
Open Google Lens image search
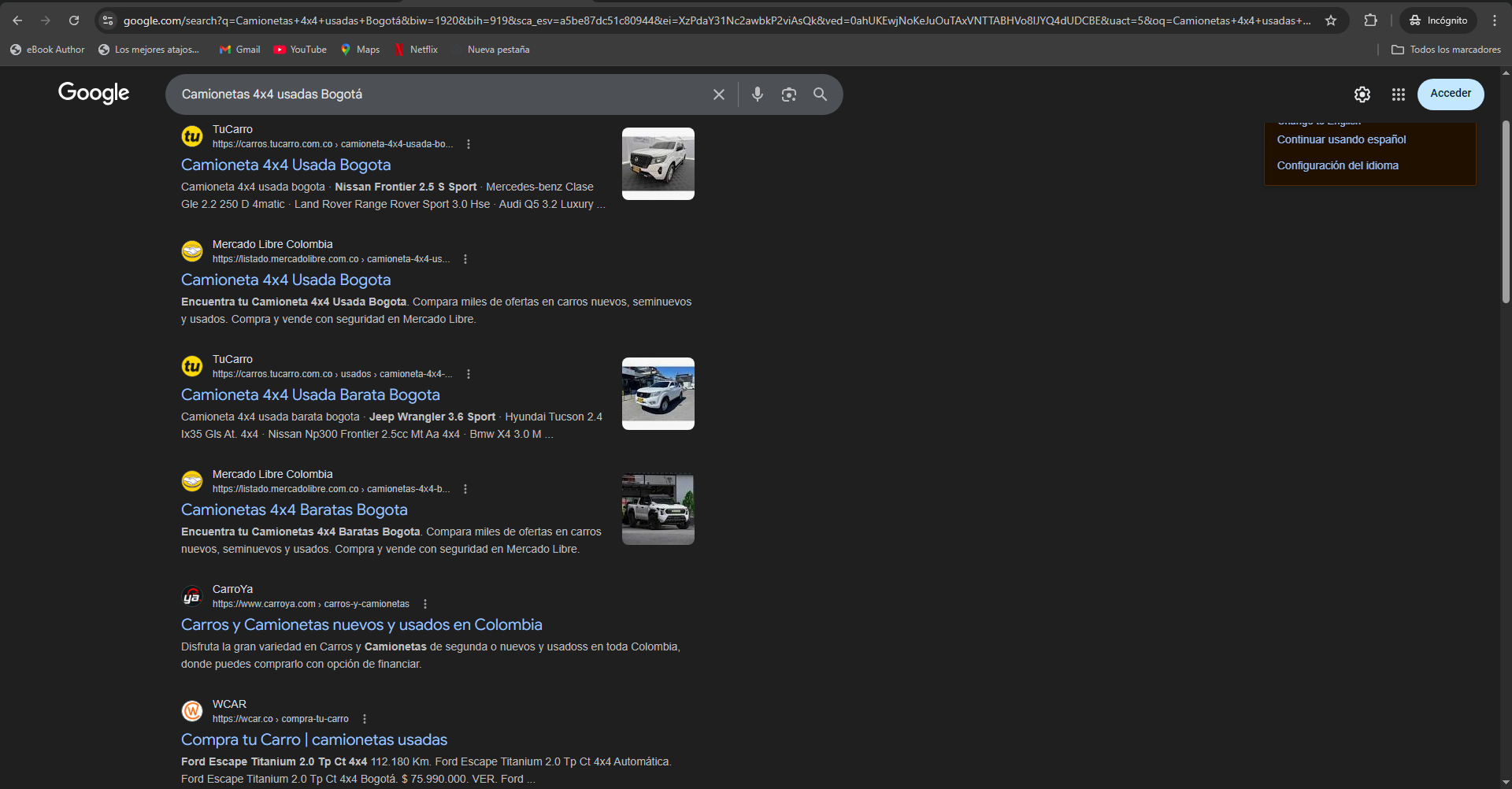point(788,94)
